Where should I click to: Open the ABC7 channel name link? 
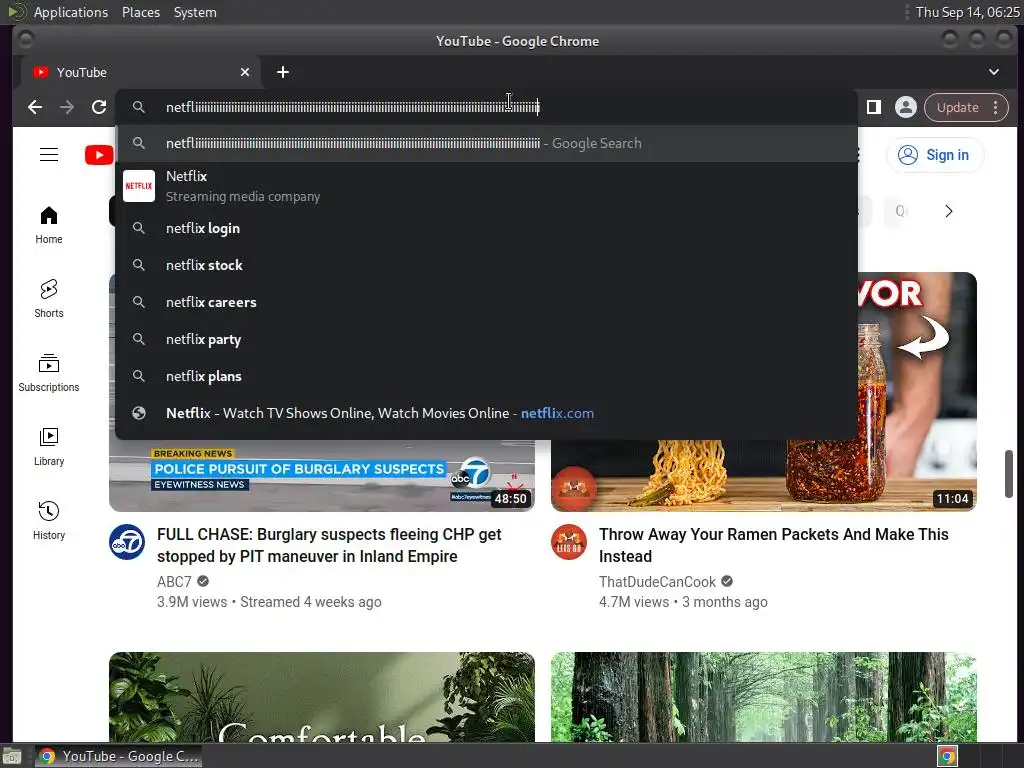tap(174, 582)
